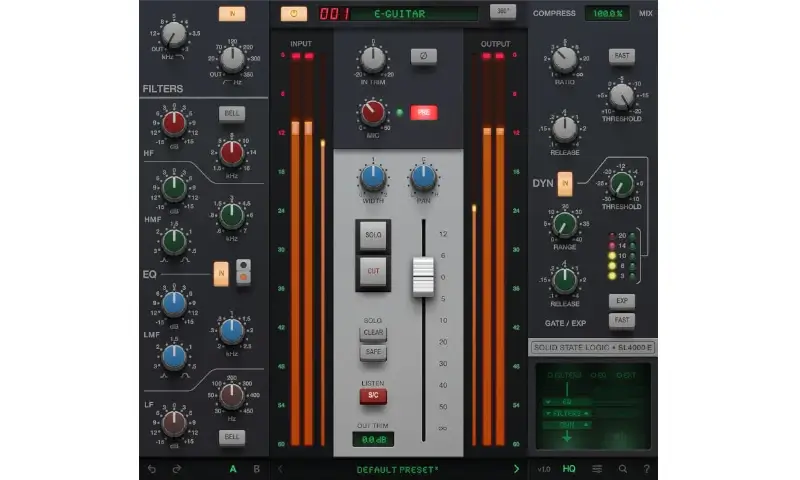Open the DEFAULT PRESET selector
Image resolution: width=800 pixels, height=480 pixels.
coord(398,468)
